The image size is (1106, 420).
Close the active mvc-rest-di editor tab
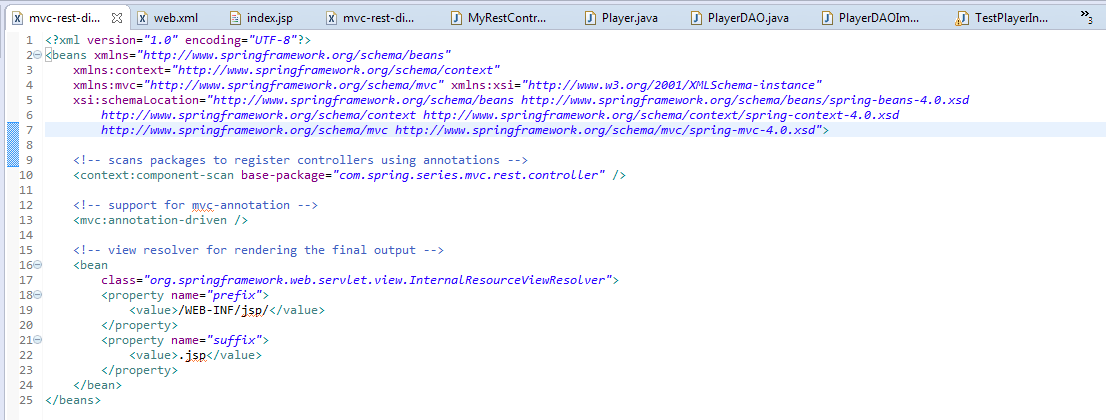click(116, 17)
